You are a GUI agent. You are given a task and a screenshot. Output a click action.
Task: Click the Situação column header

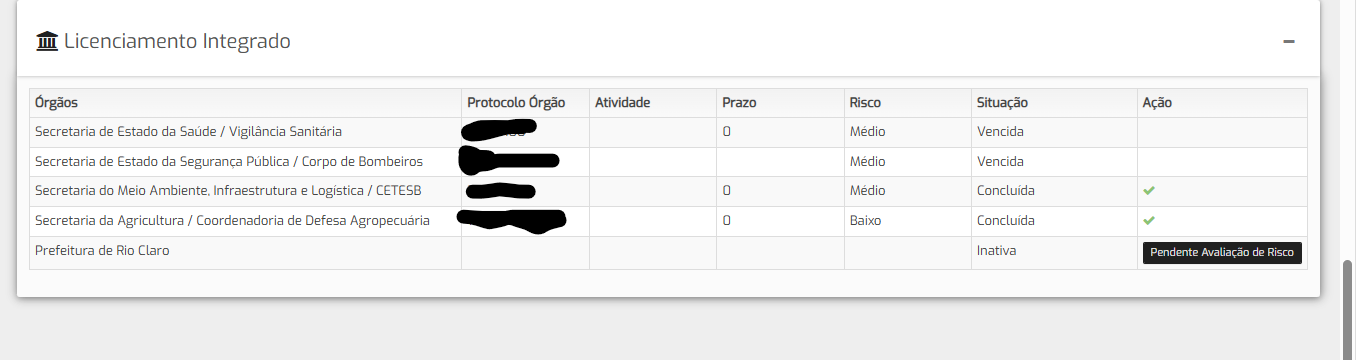tap(1002, 103)
